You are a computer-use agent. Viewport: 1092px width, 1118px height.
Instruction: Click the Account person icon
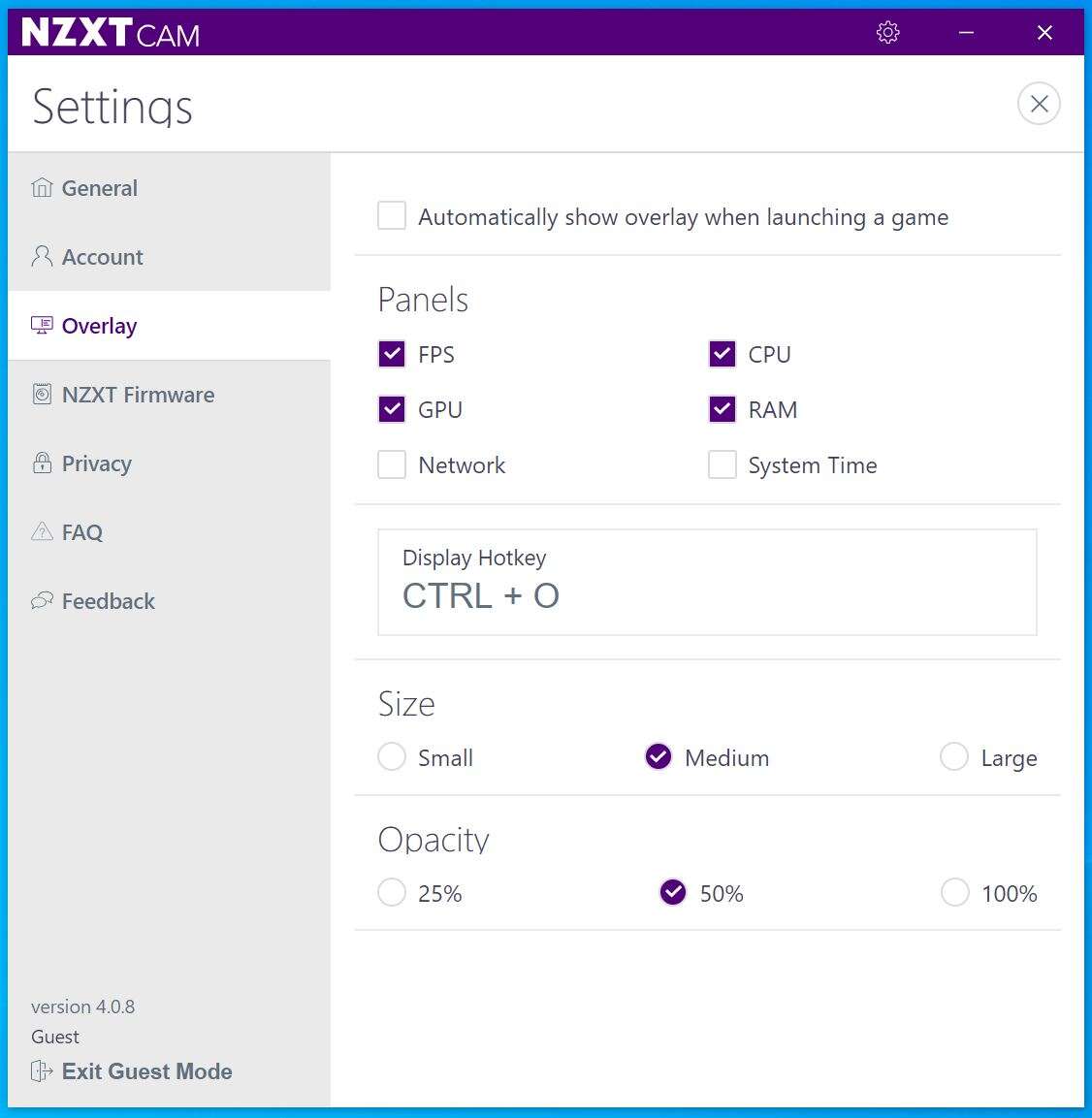(42, 257)
